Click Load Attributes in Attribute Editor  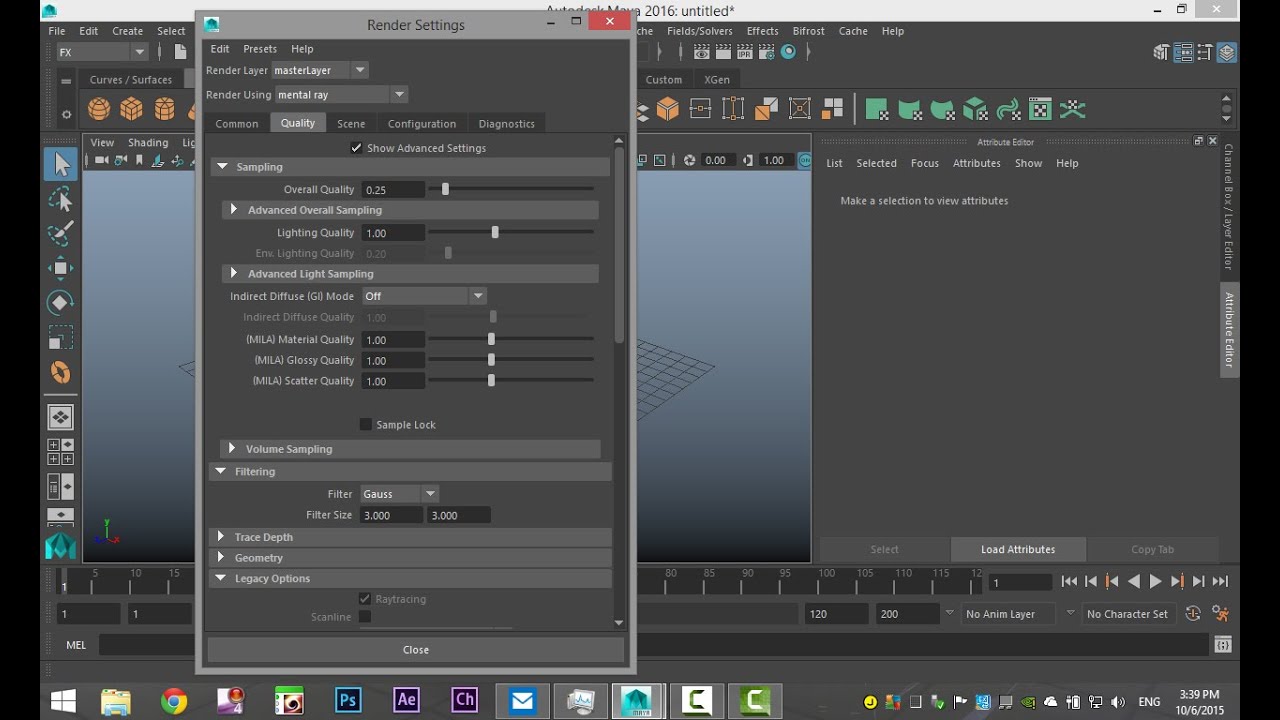[x=1018, y=549]
